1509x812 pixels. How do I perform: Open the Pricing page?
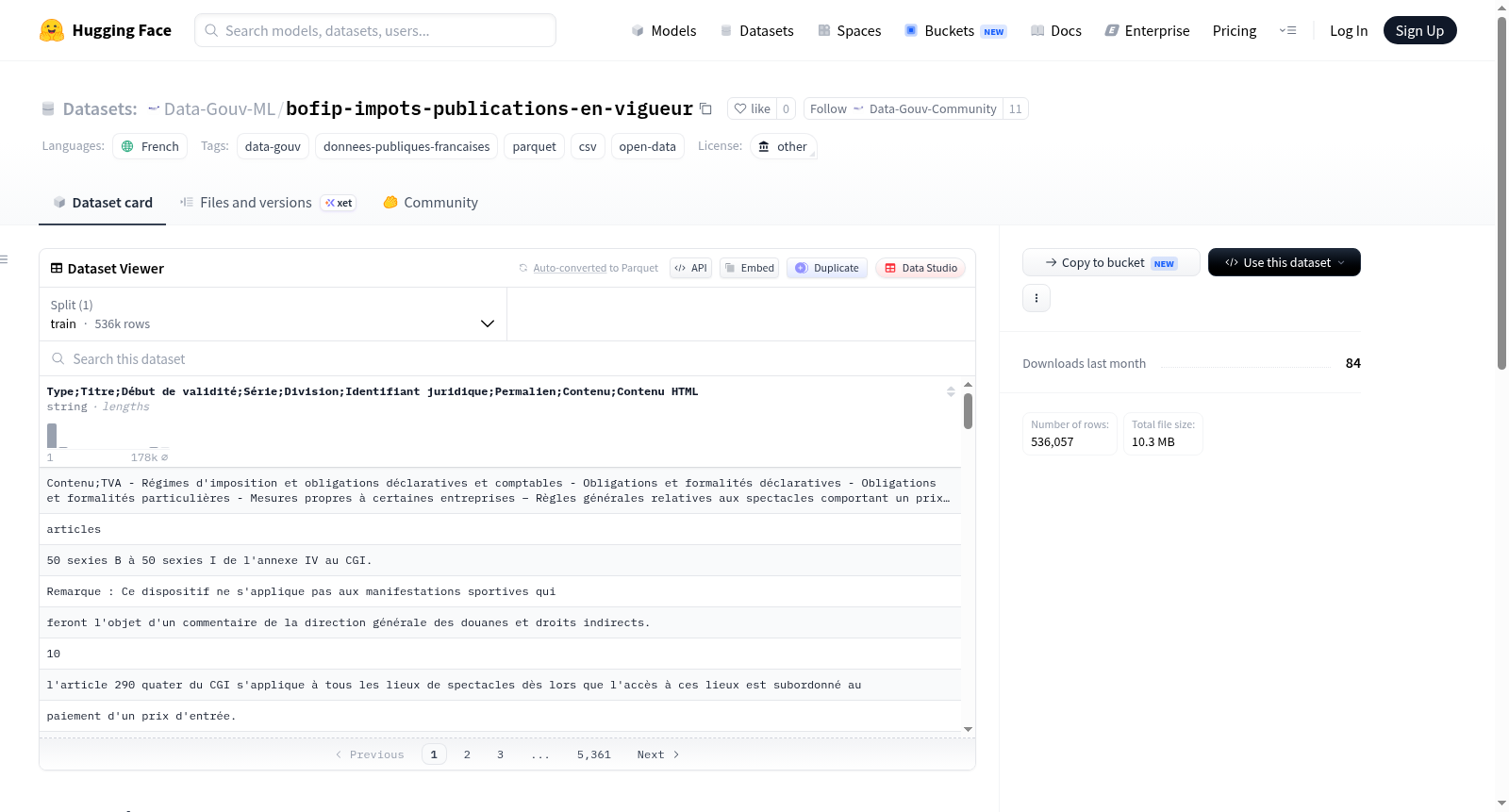tap(1235, 30)
